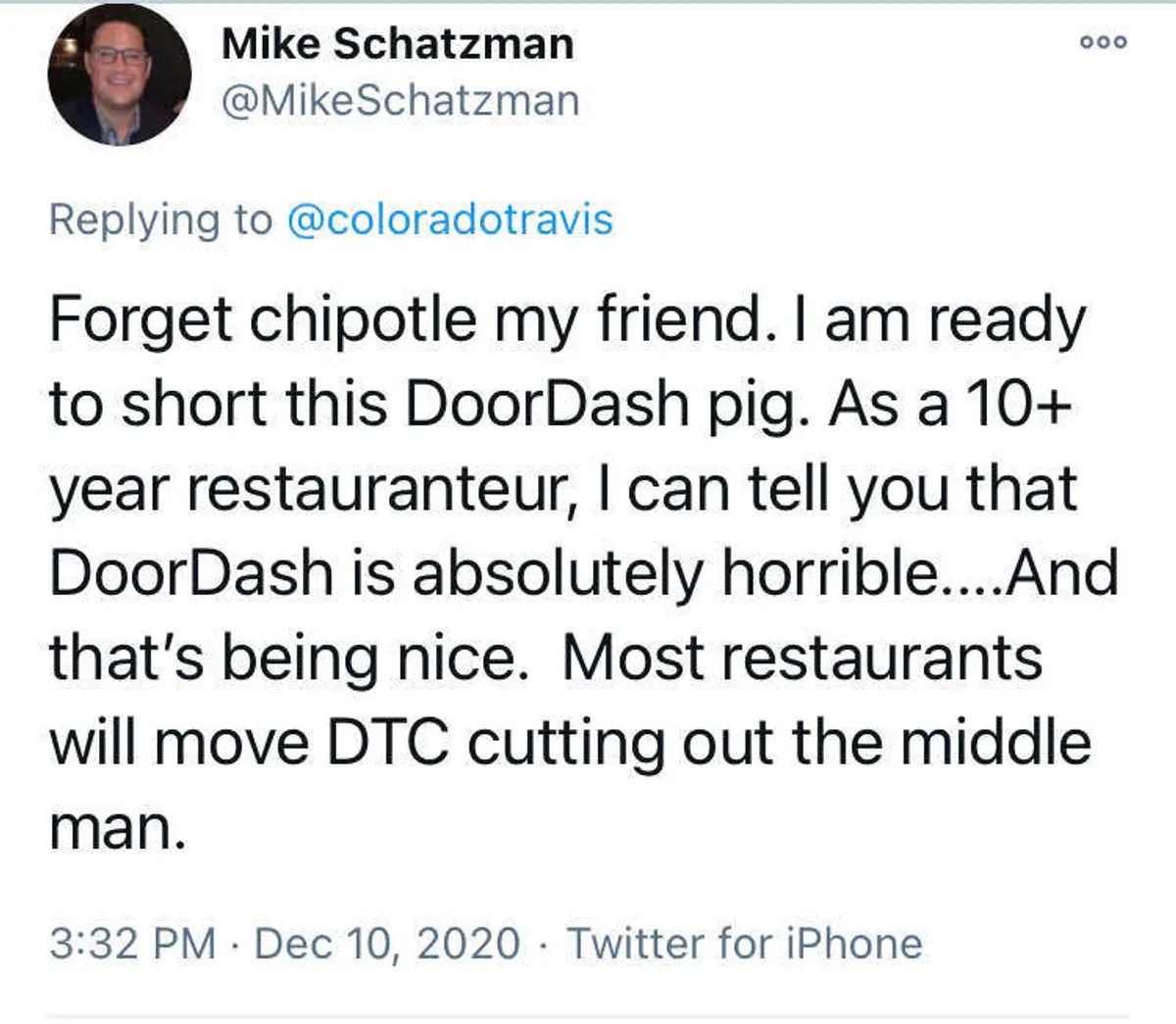1176x1024 pixels.
Task: Click the word "restauranteur" in the tweet
Action: tap(380, 489)
